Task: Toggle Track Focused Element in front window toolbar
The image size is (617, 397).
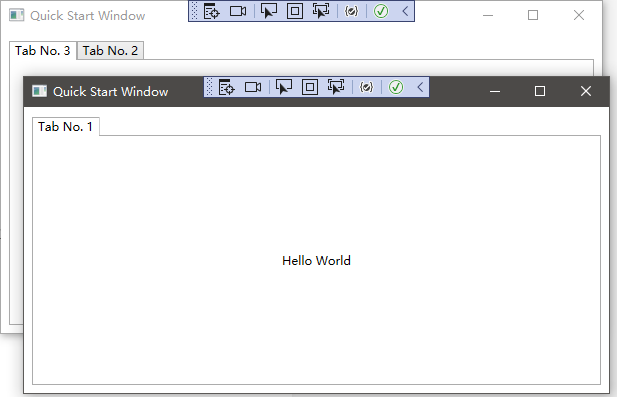Action: pyautogui.click(x=336, y=87)
